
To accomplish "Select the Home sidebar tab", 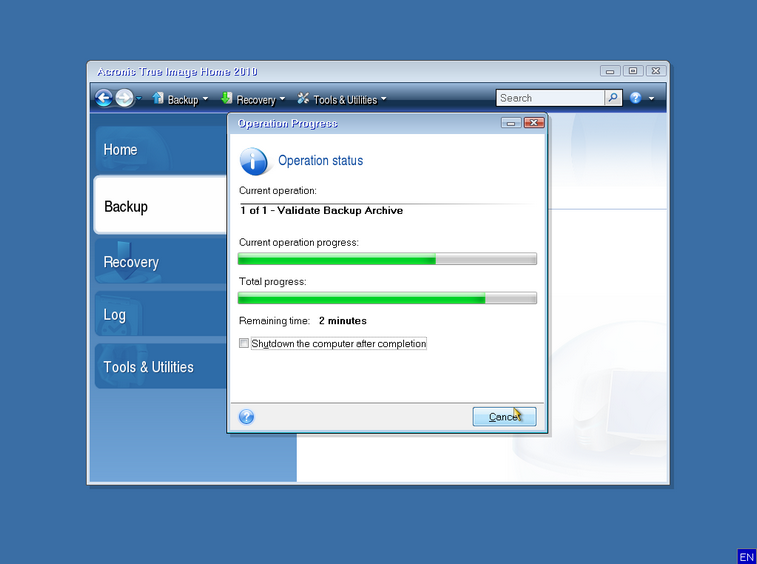I will click(160, 150).
